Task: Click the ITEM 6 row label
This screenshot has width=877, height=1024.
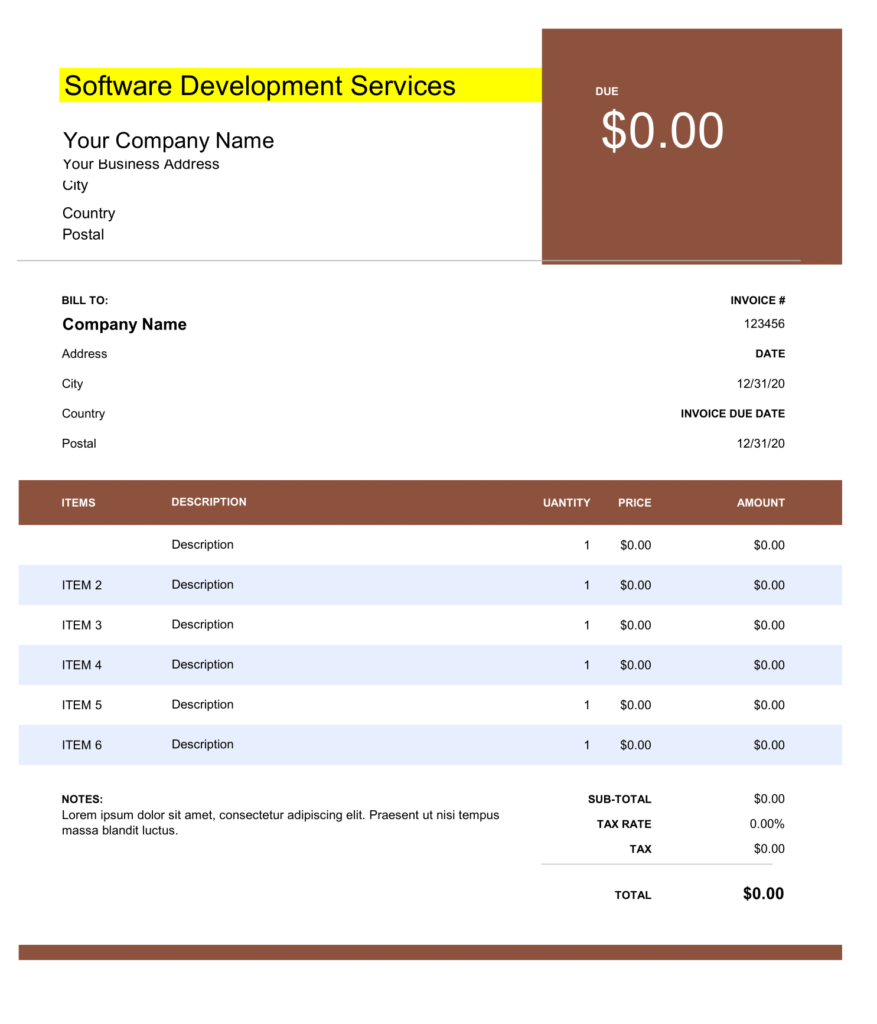Action: [x=82, y=745]
